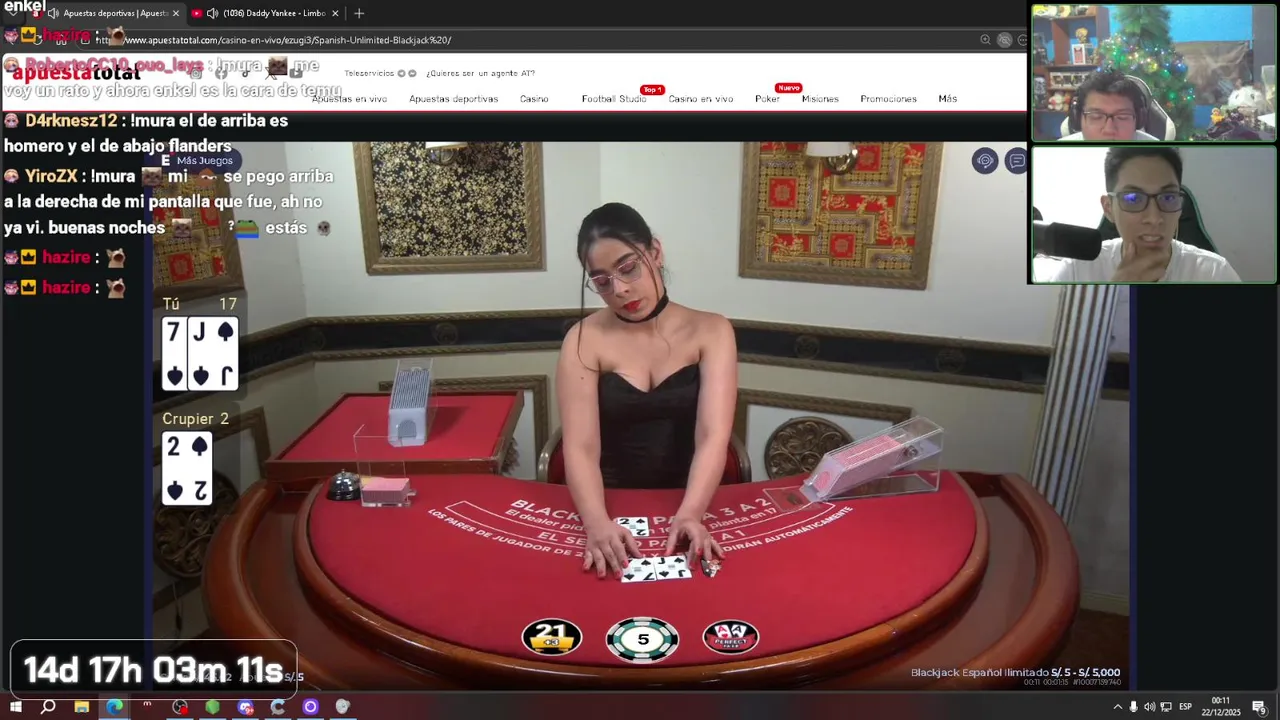Click the Teleservicios link
Screen dimensions: 1280x720
point(369,73)
